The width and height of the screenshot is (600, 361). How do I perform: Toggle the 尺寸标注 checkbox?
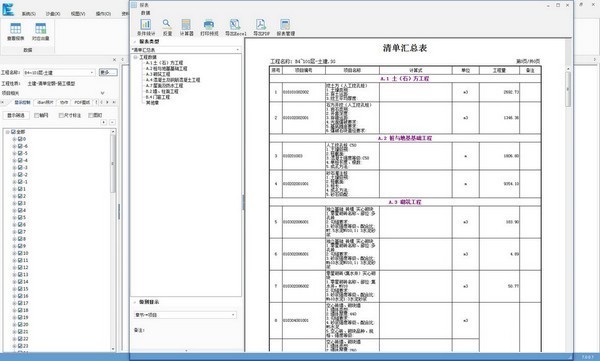61,115
